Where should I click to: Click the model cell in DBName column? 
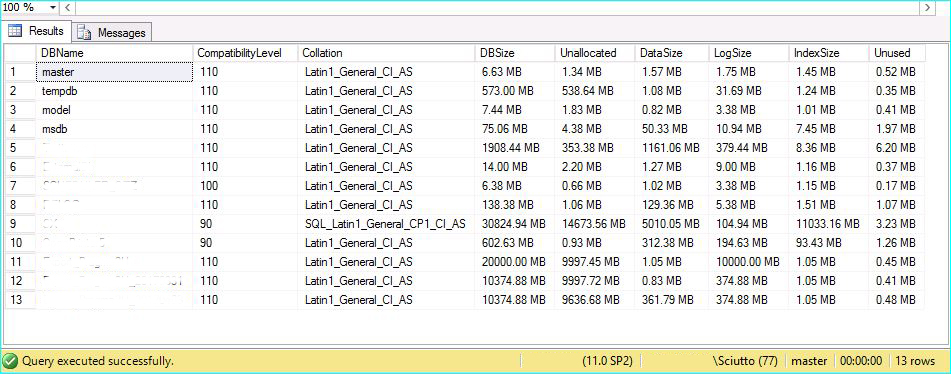tap(115, 110)
